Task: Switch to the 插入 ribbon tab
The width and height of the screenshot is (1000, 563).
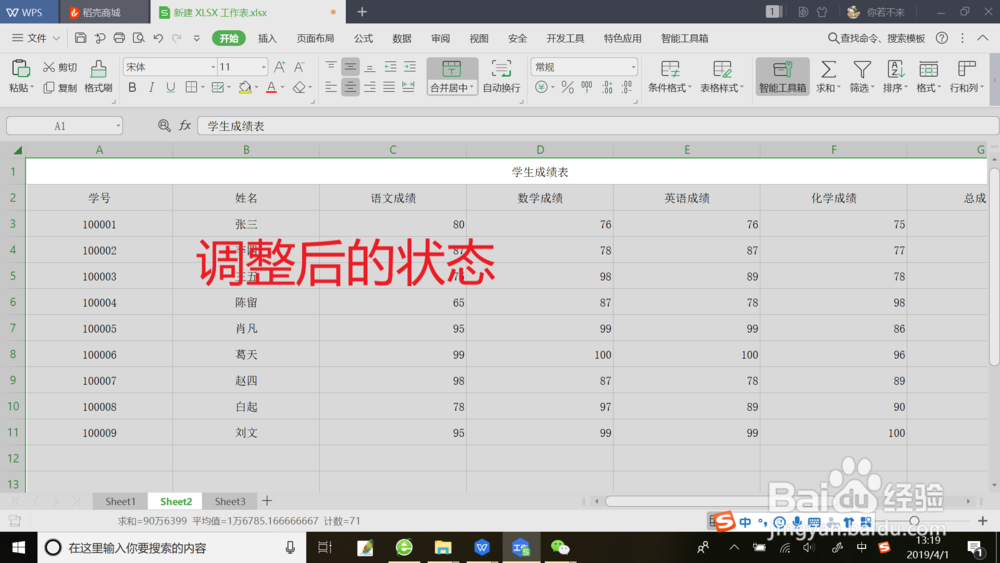Action: click(x=267, y=38)
